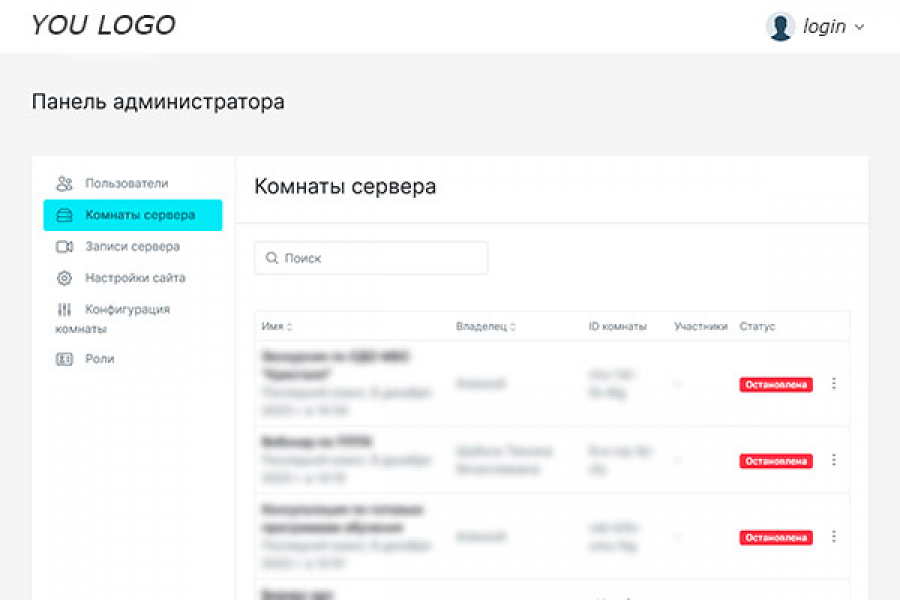
Task: Click the Настройки сайта gear icon
Action: [x=65, y=278]
